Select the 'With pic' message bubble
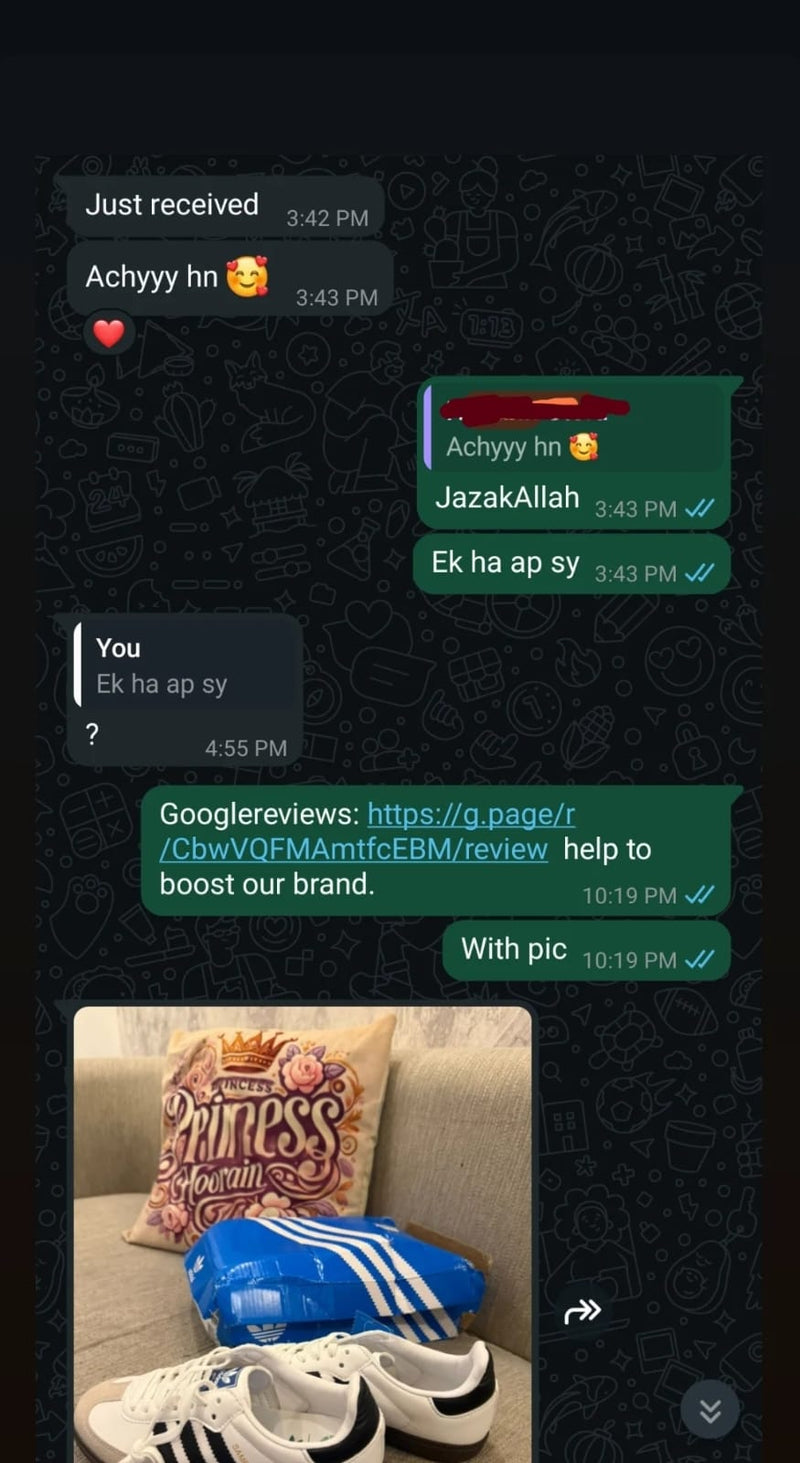Screen dimensions: 800x1463 pos(588,950)
